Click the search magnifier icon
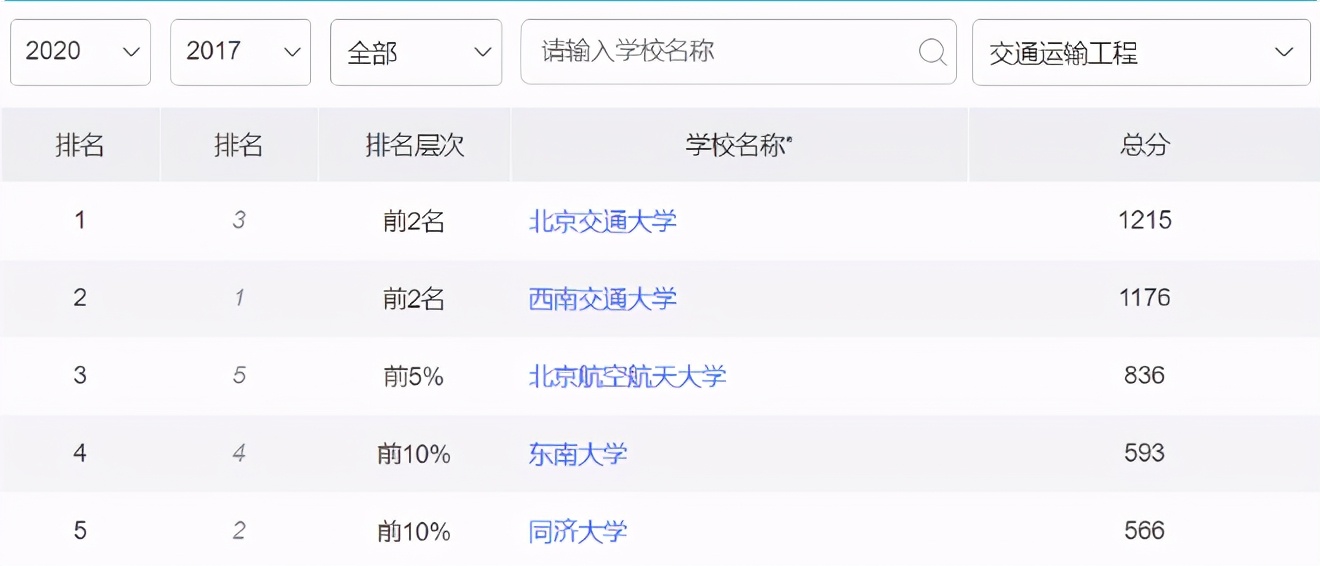 [x=932, y=52]
